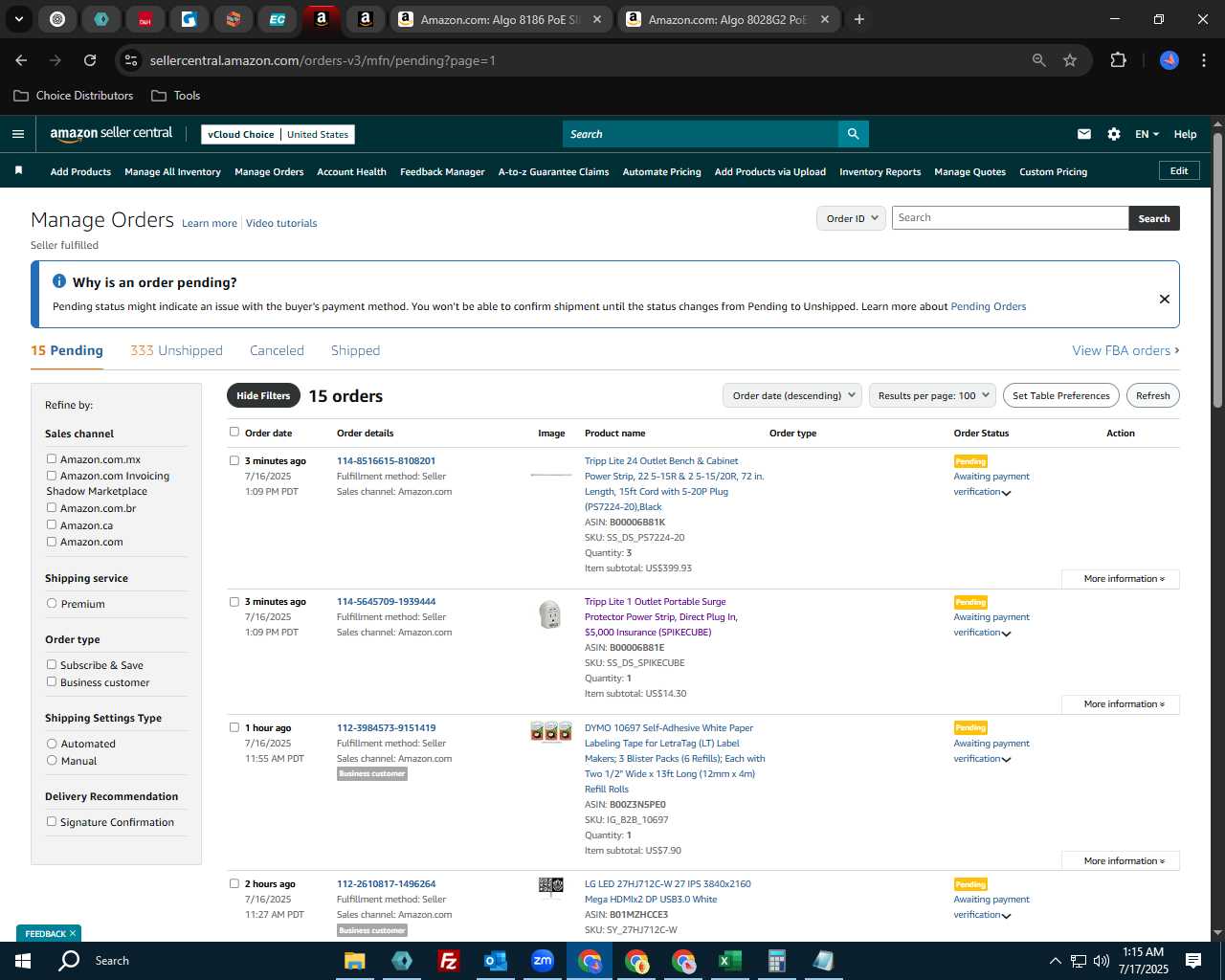
Task: Click Set Table Preferences button
Action: [1060, 395]
